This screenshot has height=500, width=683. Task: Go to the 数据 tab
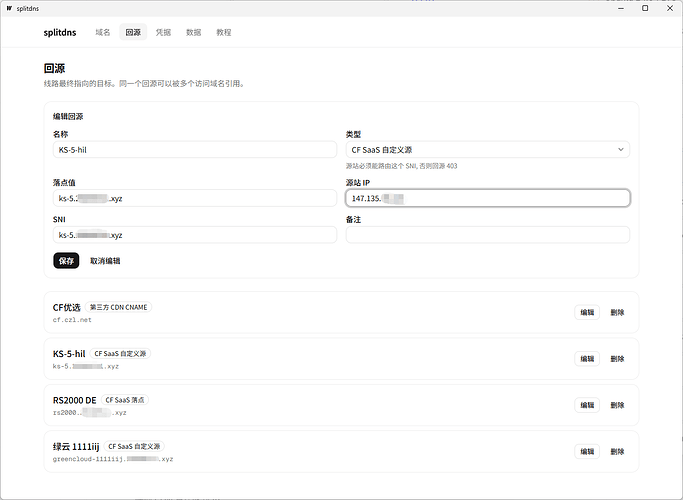193,32
